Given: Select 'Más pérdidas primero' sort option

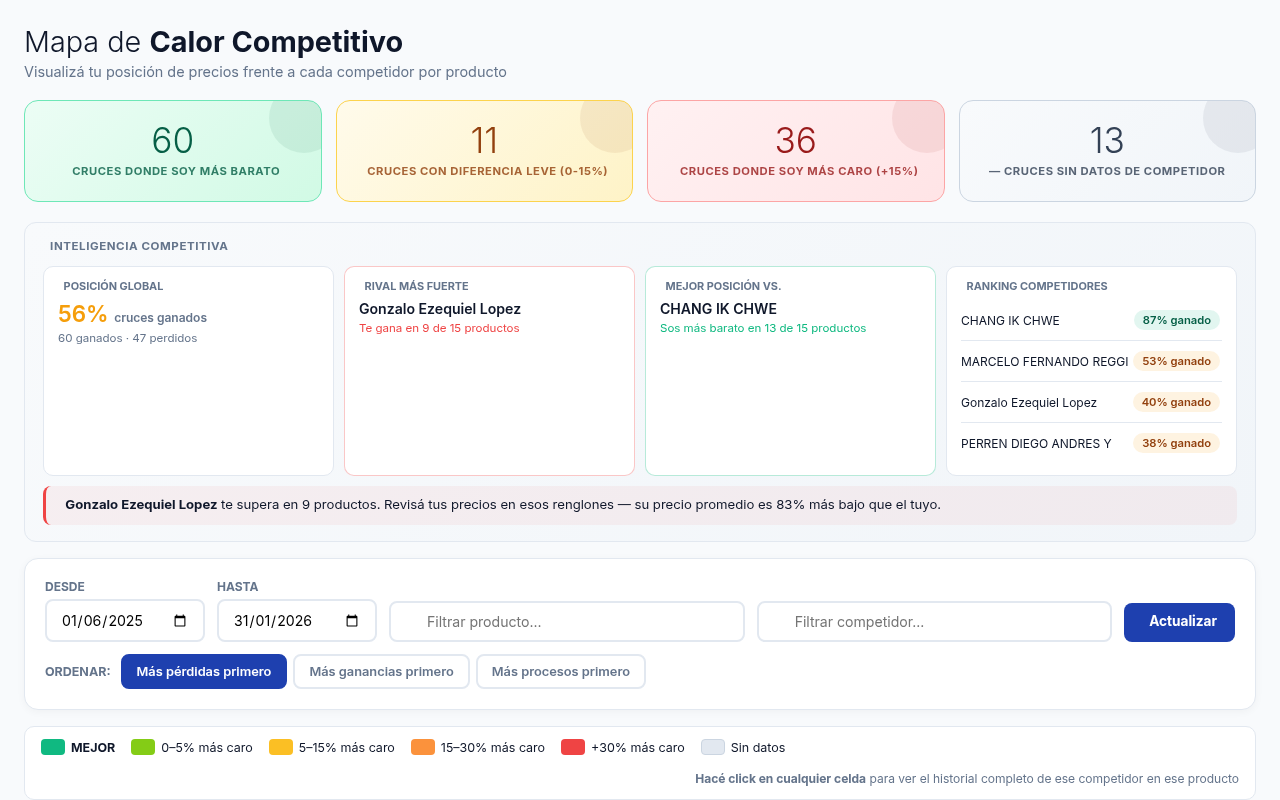Looking at the screenshot, I should coord(204,672).
